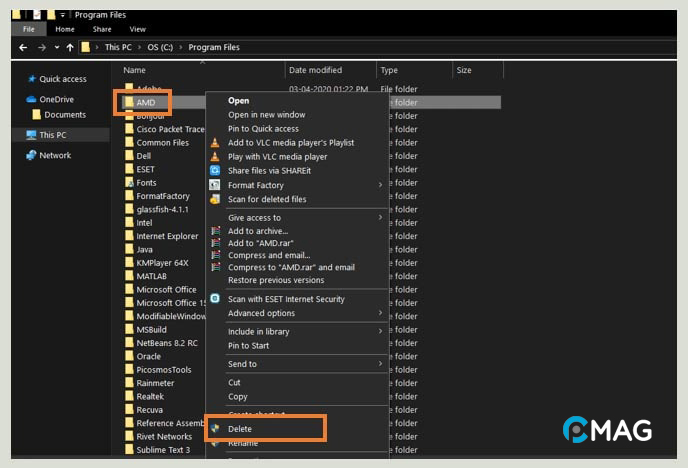The width and height of the screenshot is (688, 468).
Task: Click the Format Factory icon in context menu
Action: point(215,185)
